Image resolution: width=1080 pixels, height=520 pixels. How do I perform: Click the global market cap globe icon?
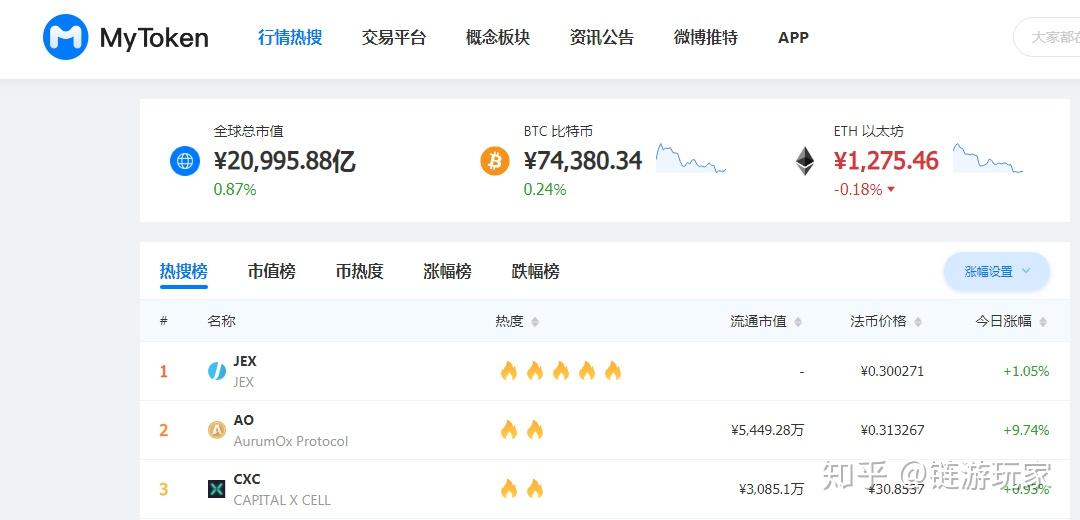(185, 161)
